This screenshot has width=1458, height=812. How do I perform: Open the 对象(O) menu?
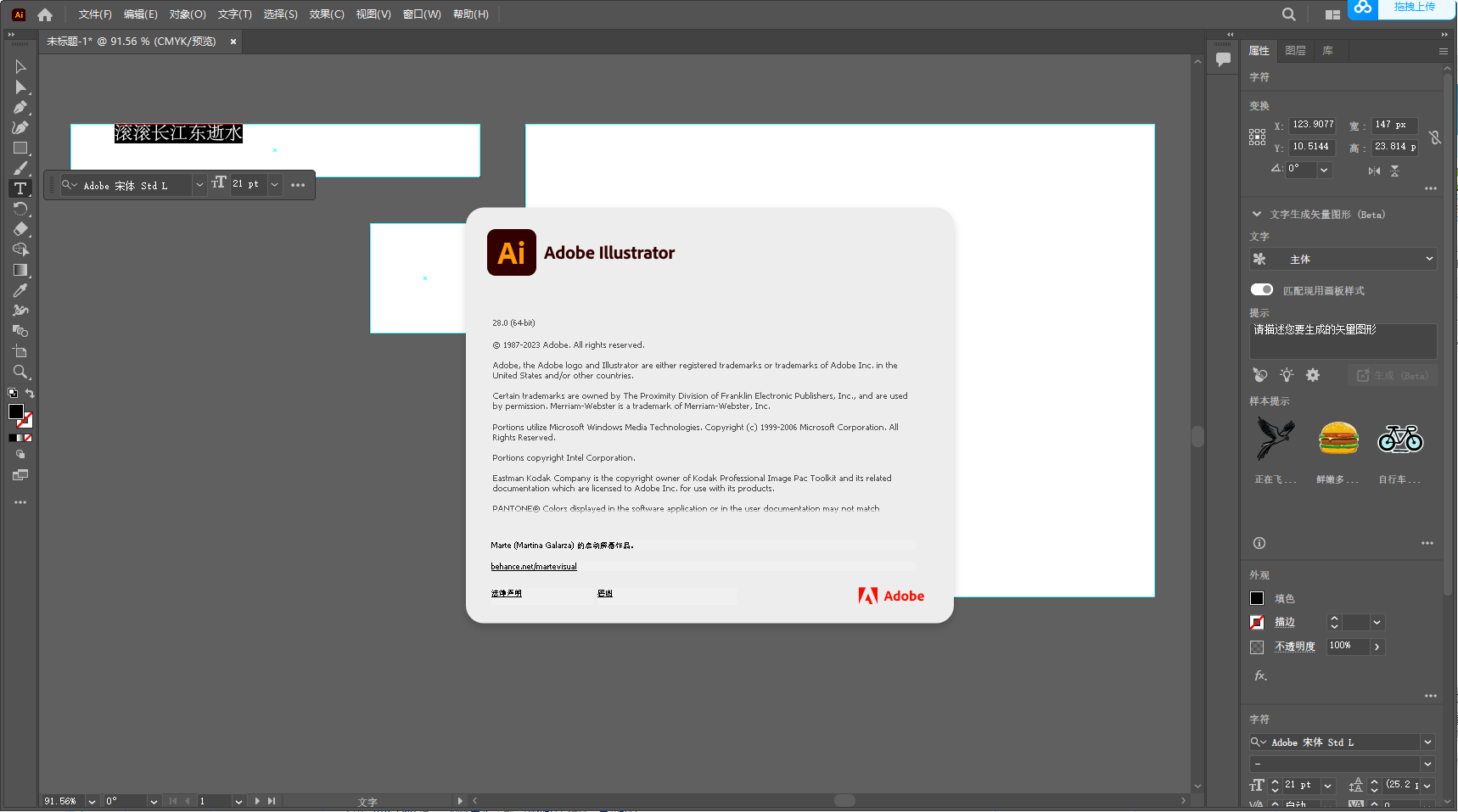pyautogui.click(x=188, y=14)
